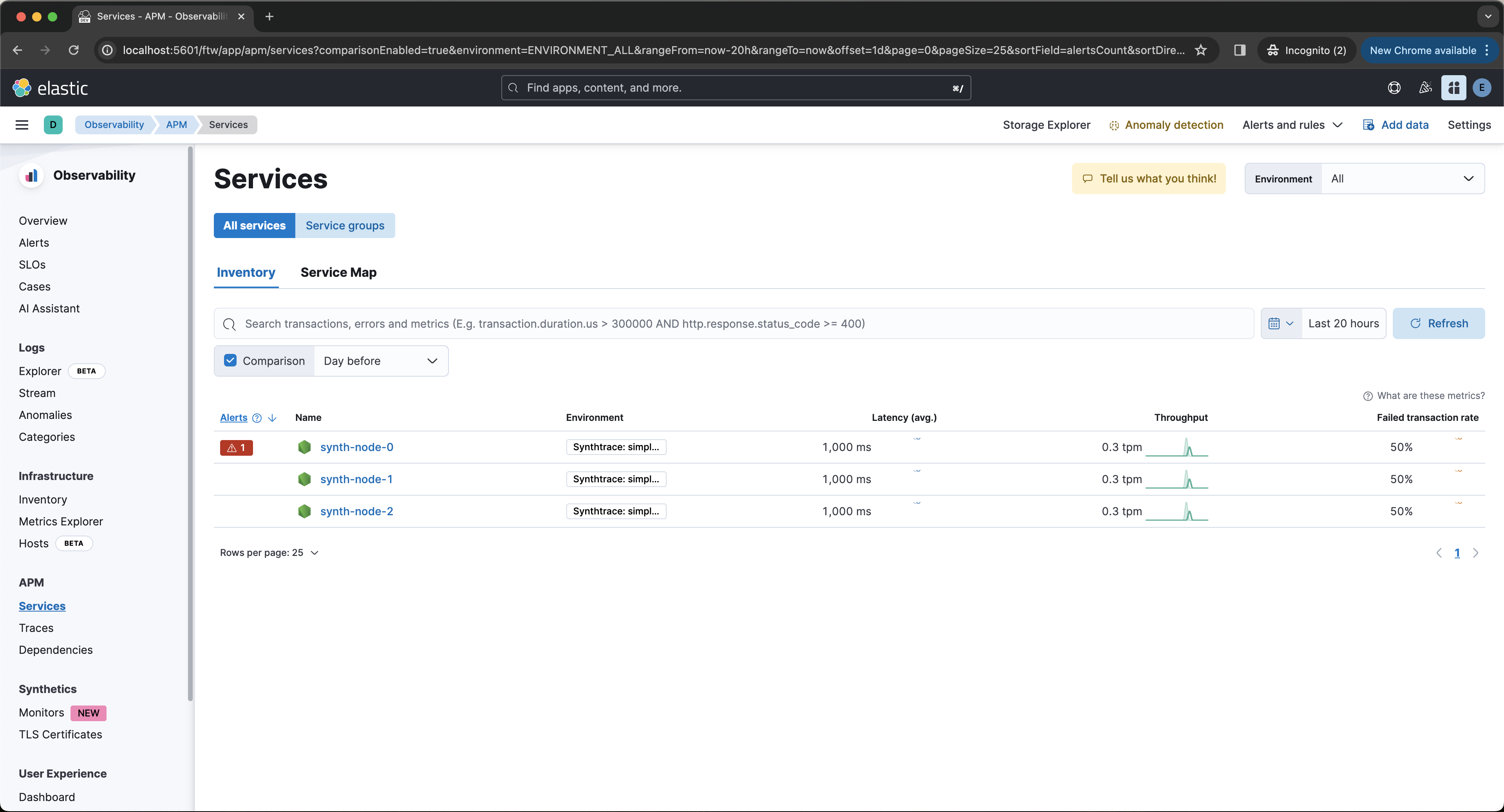Open Traces in the sidebar
Image resolution: width=1504 pixels, height=812 pixels.
36,628
